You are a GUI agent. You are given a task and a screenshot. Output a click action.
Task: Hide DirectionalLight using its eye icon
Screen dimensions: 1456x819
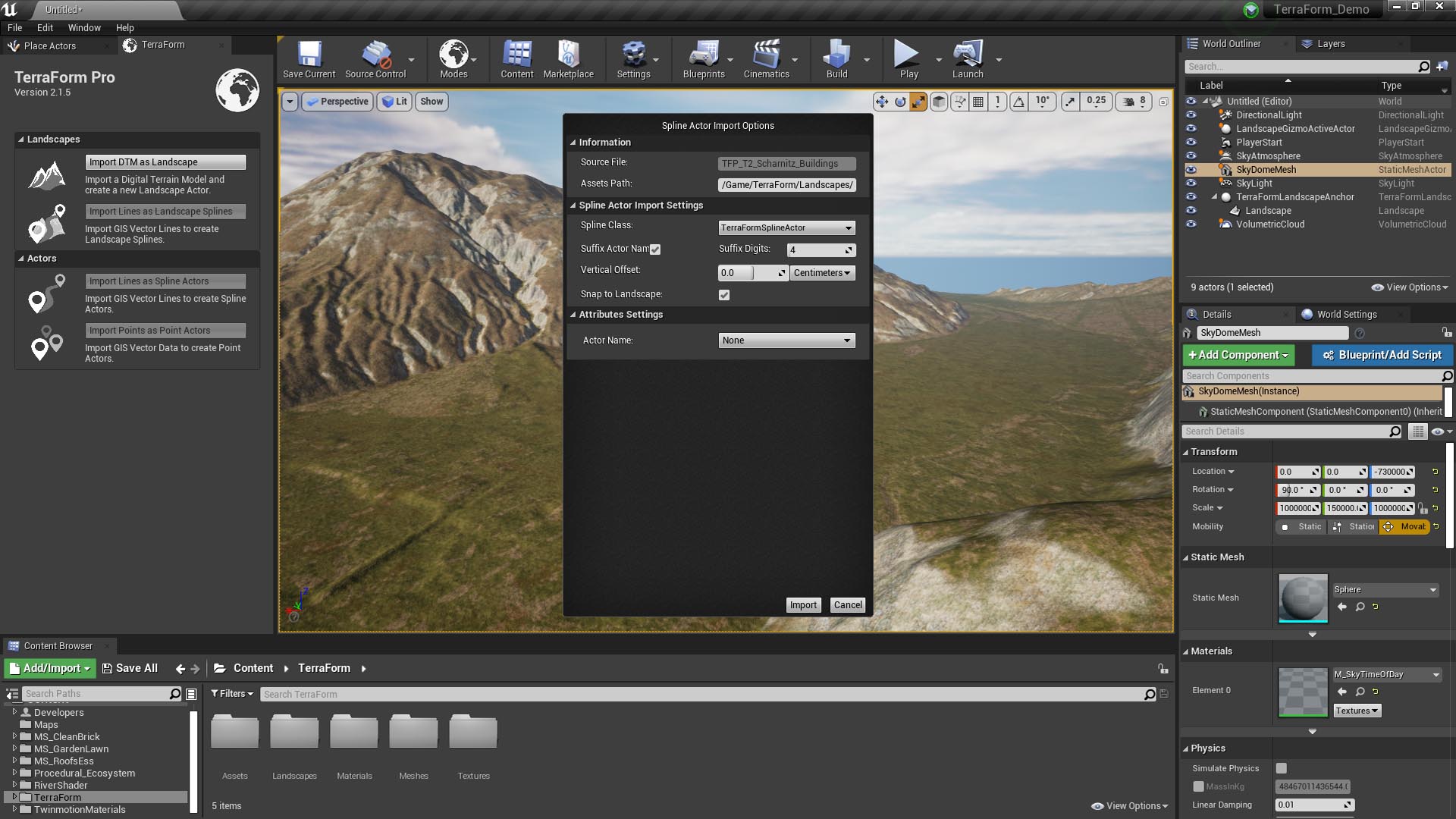[1191, 115]
